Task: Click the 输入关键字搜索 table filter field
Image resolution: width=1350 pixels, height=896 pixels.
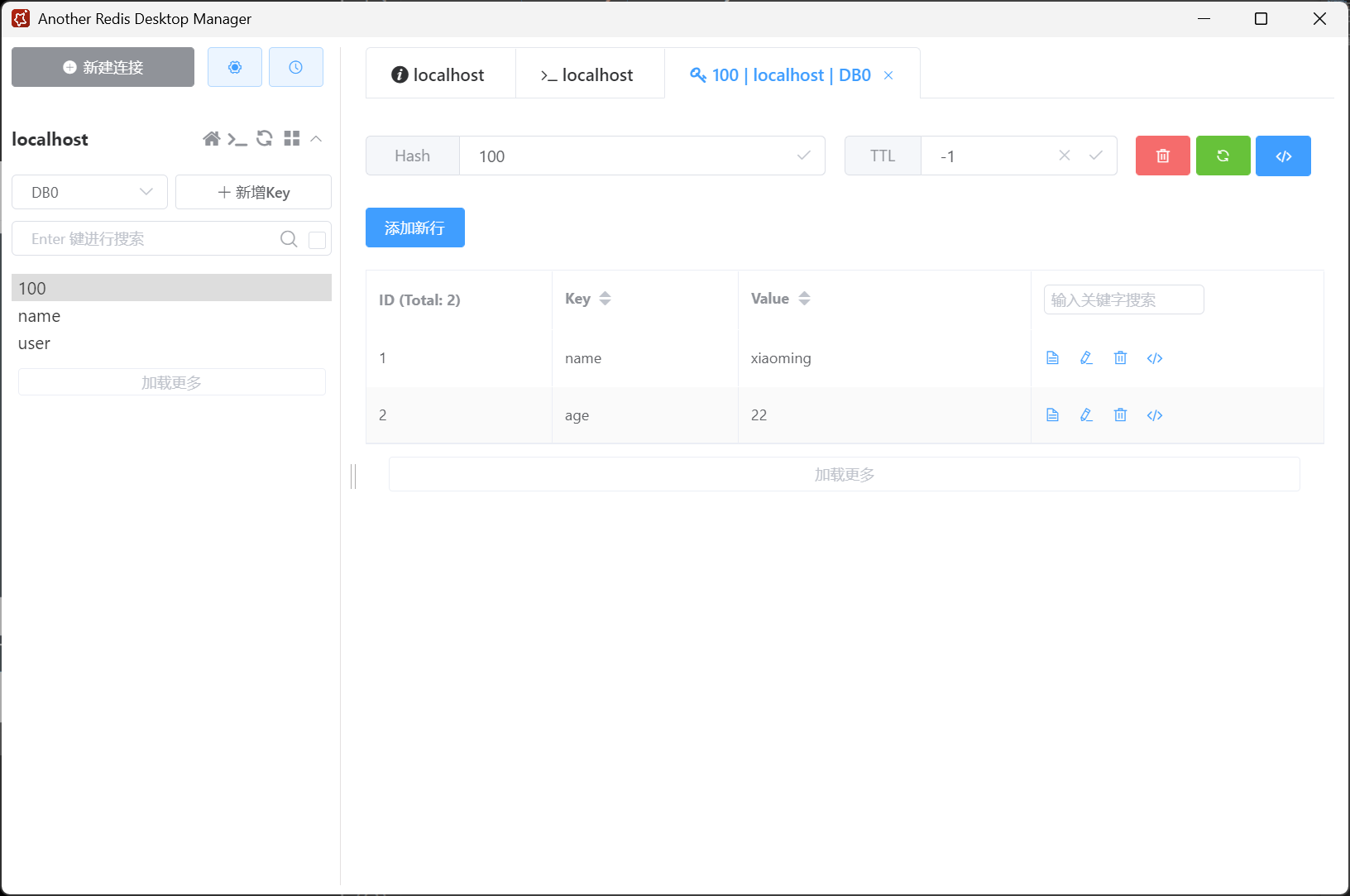Action: [x=1123, y=299]
